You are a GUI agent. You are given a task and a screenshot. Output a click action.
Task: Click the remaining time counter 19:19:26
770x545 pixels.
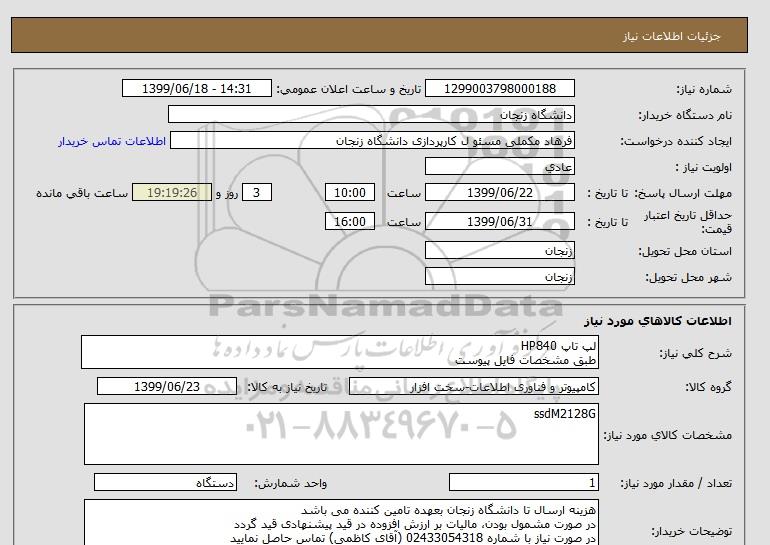click(172, 192)
